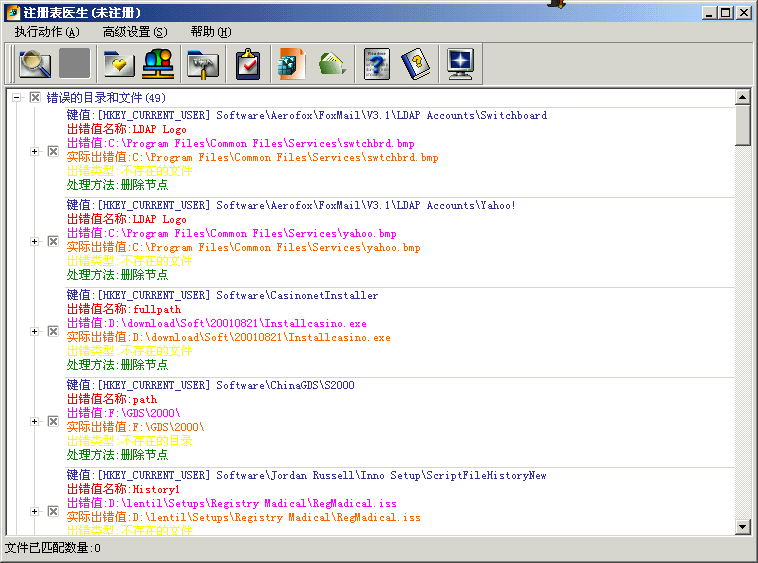
Task: Click the green open folder icon
Action: click(x=332, y=64)
